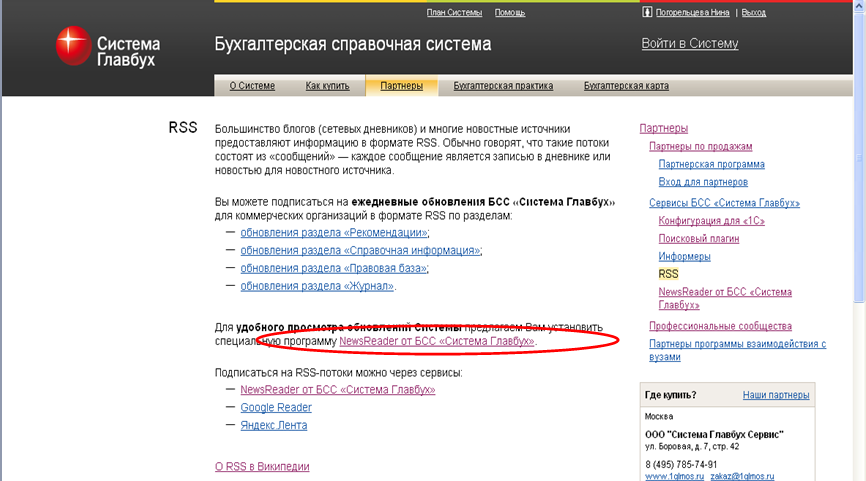Viewport: 866px width, 481px height.
Task: Click phone number 8 (495) 785-74-91
Action: click(681, 464)
